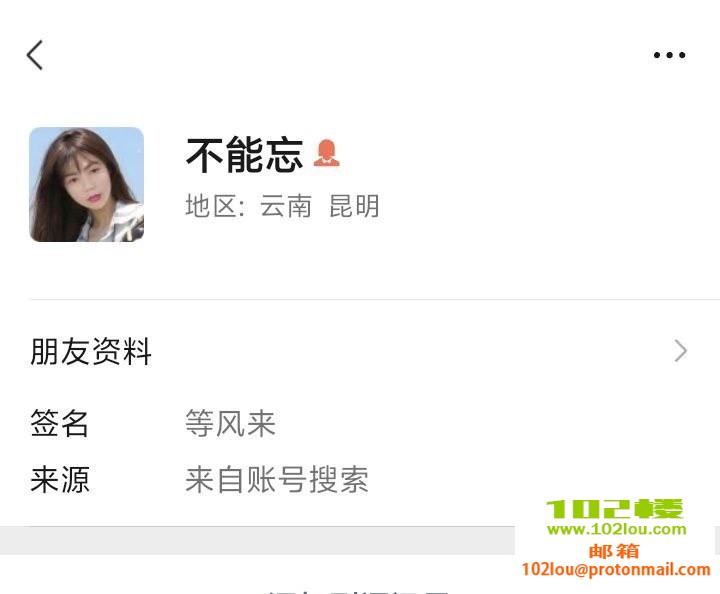Click the orange 邮箱 label

click(614, 551)
